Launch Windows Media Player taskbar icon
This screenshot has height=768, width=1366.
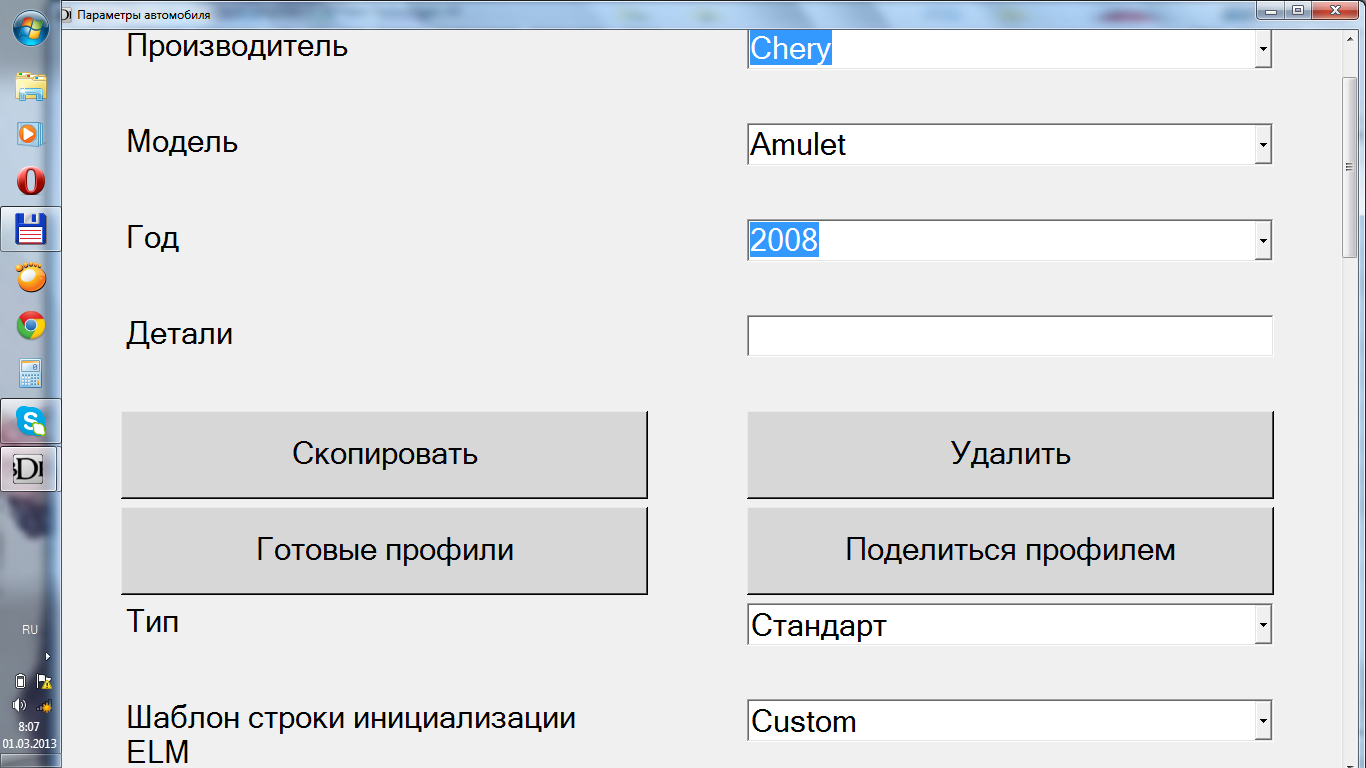click(31, 134)
